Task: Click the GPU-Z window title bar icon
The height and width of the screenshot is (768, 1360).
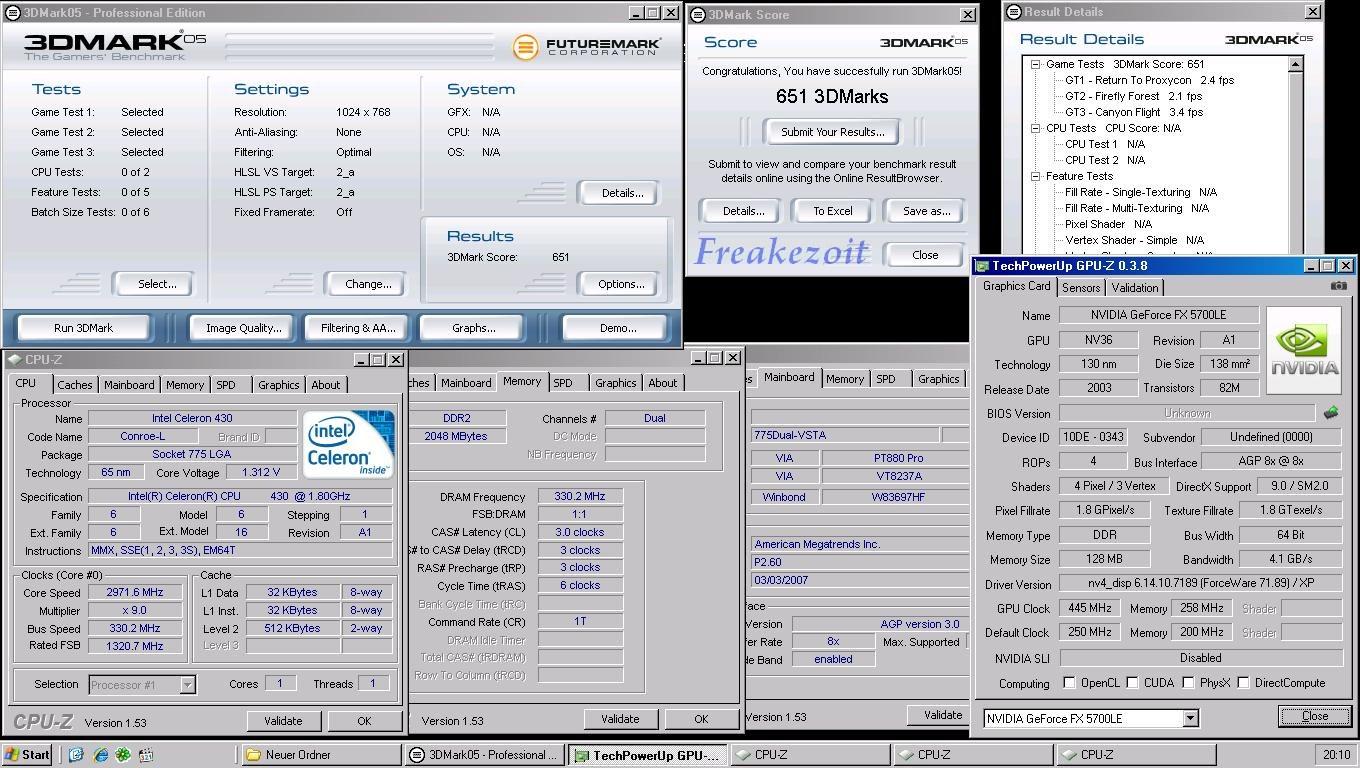Action: pyautogui.click(x=982, y=266)
